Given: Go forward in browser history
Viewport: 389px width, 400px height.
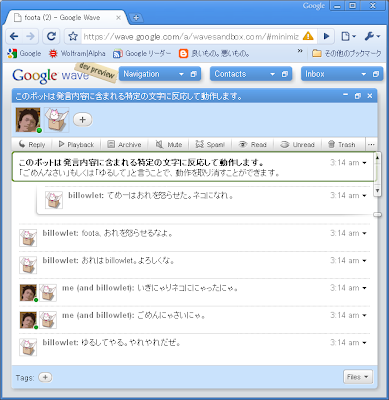Looking at the screenshot, I should [30, 36].
